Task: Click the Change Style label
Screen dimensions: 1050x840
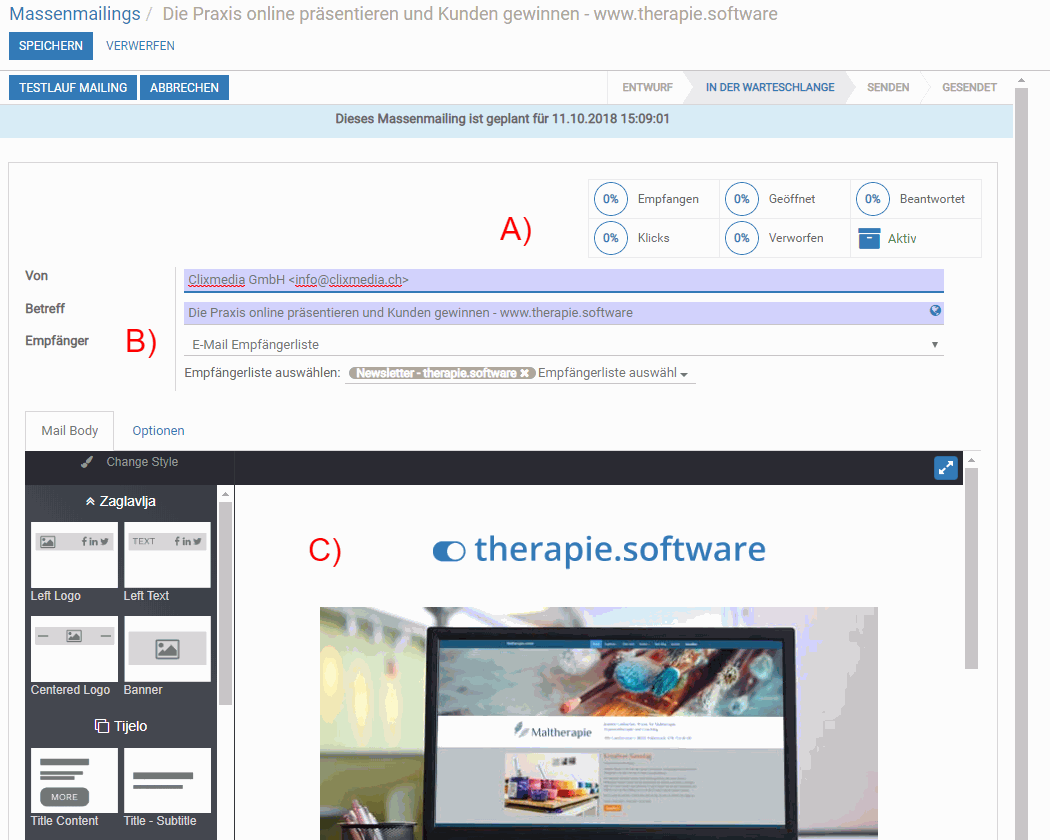Action: click(x=142, y=462)
